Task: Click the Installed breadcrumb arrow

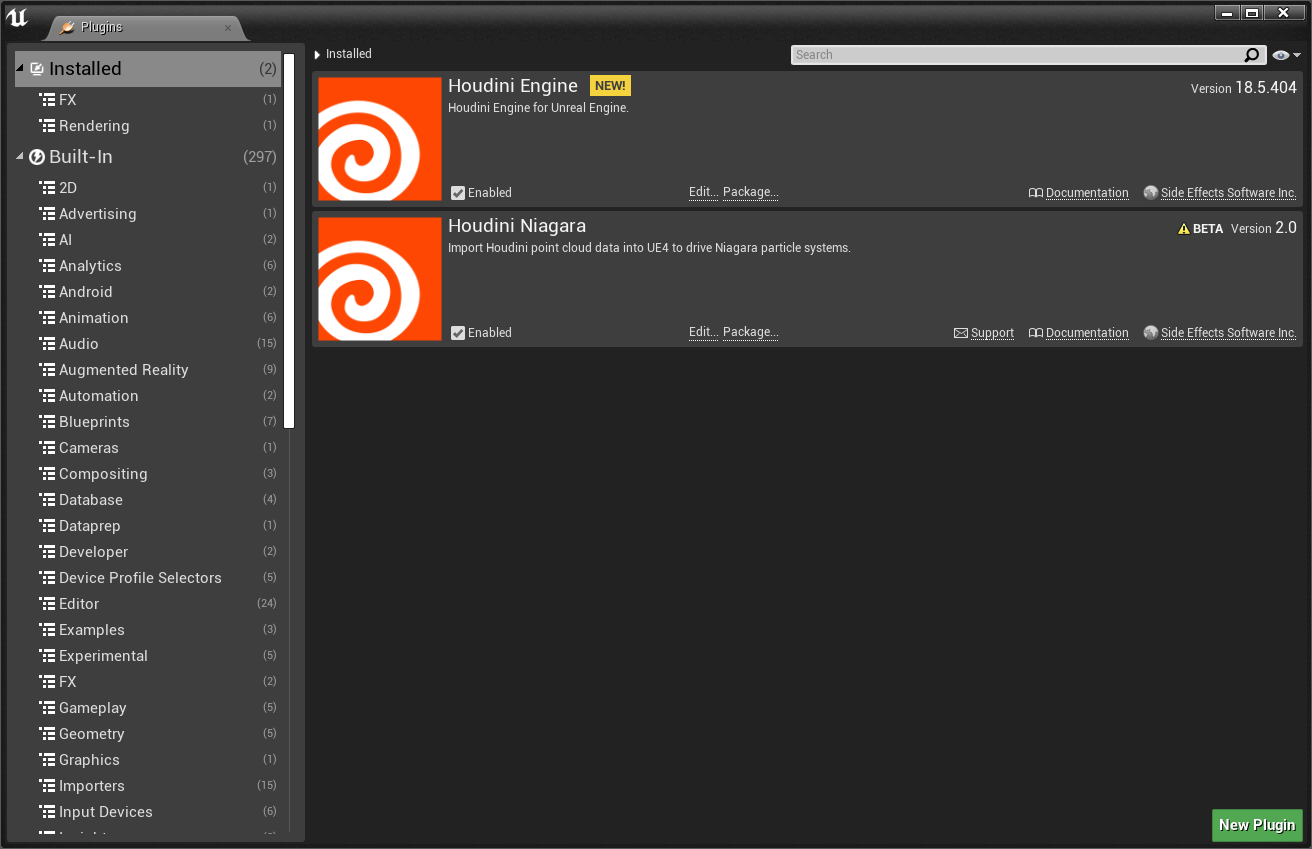Action: point(318,55)
